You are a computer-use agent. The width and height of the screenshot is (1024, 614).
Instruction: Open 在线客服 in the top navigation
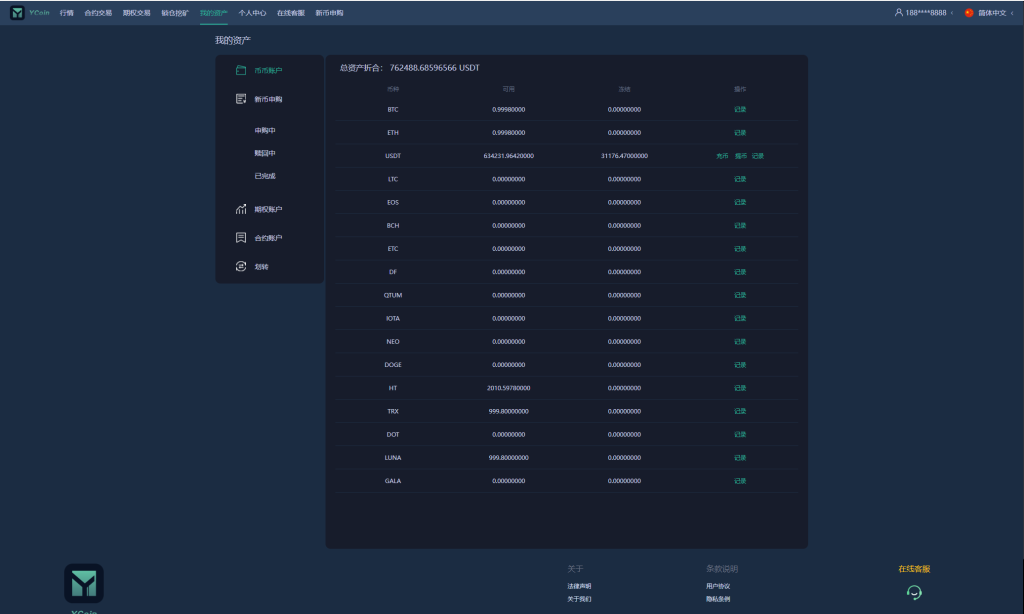(291, 13)
